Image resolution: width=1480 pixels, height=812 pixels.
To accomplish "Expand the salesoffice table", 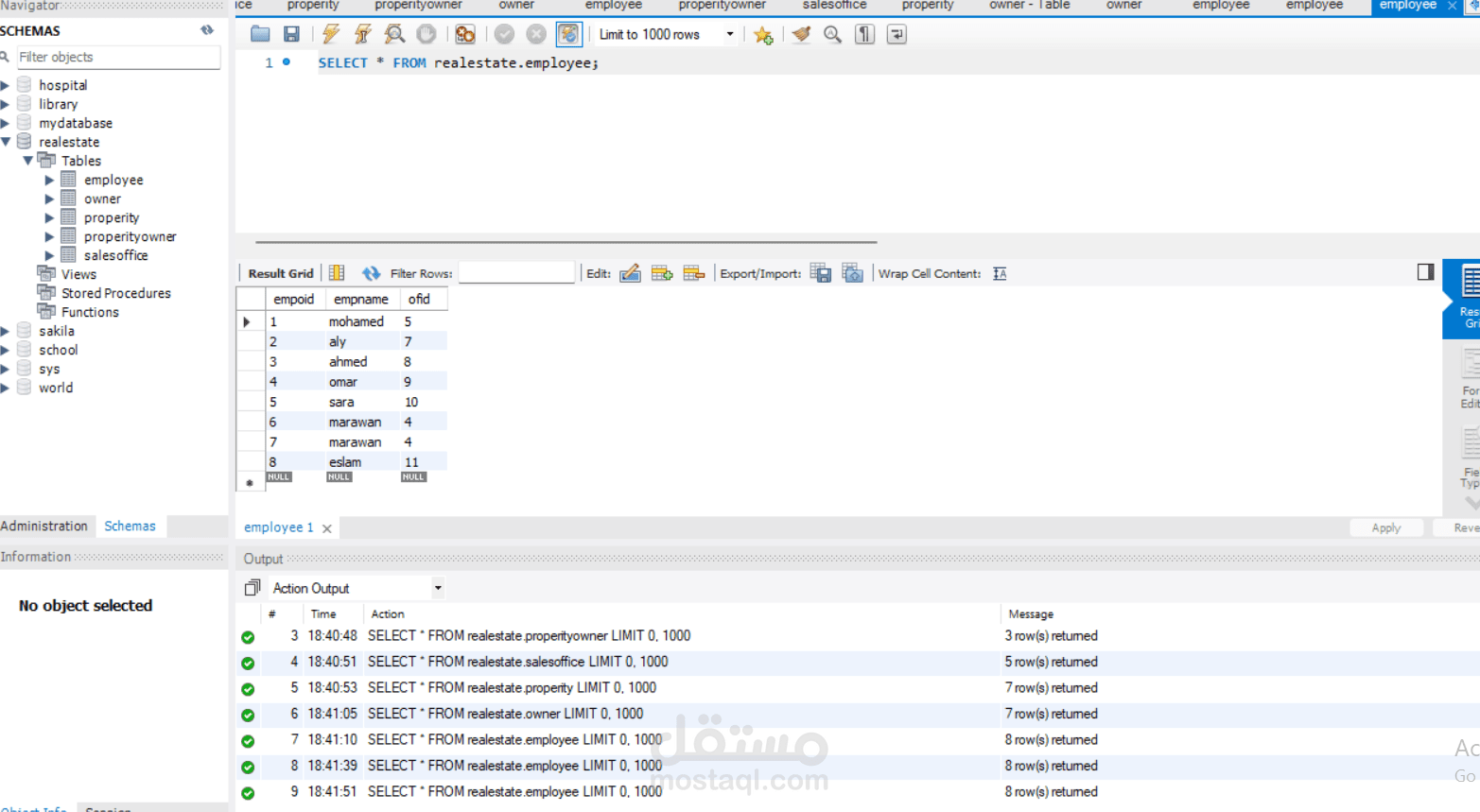I will [50, 255].
